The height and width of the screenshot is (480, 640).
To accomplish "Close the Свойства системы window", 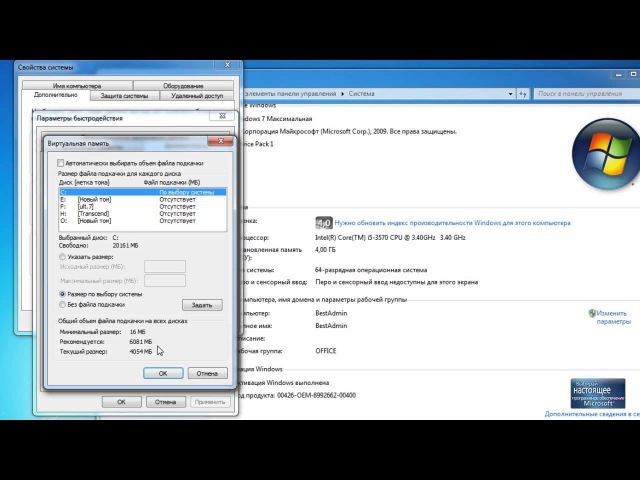I will click(227, 65).
